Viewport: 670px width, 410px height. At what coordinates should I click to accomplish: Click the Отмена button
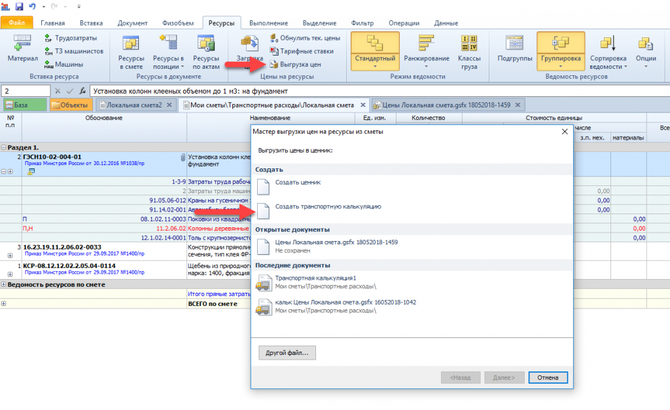click(x=548, y=378)
